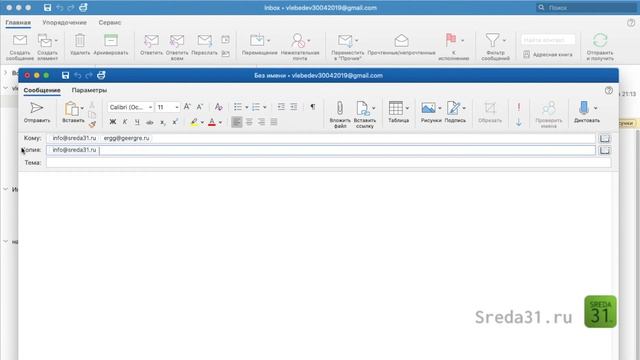Click Архивировать in Inbox window
The image size is (640, 360).
111,44
